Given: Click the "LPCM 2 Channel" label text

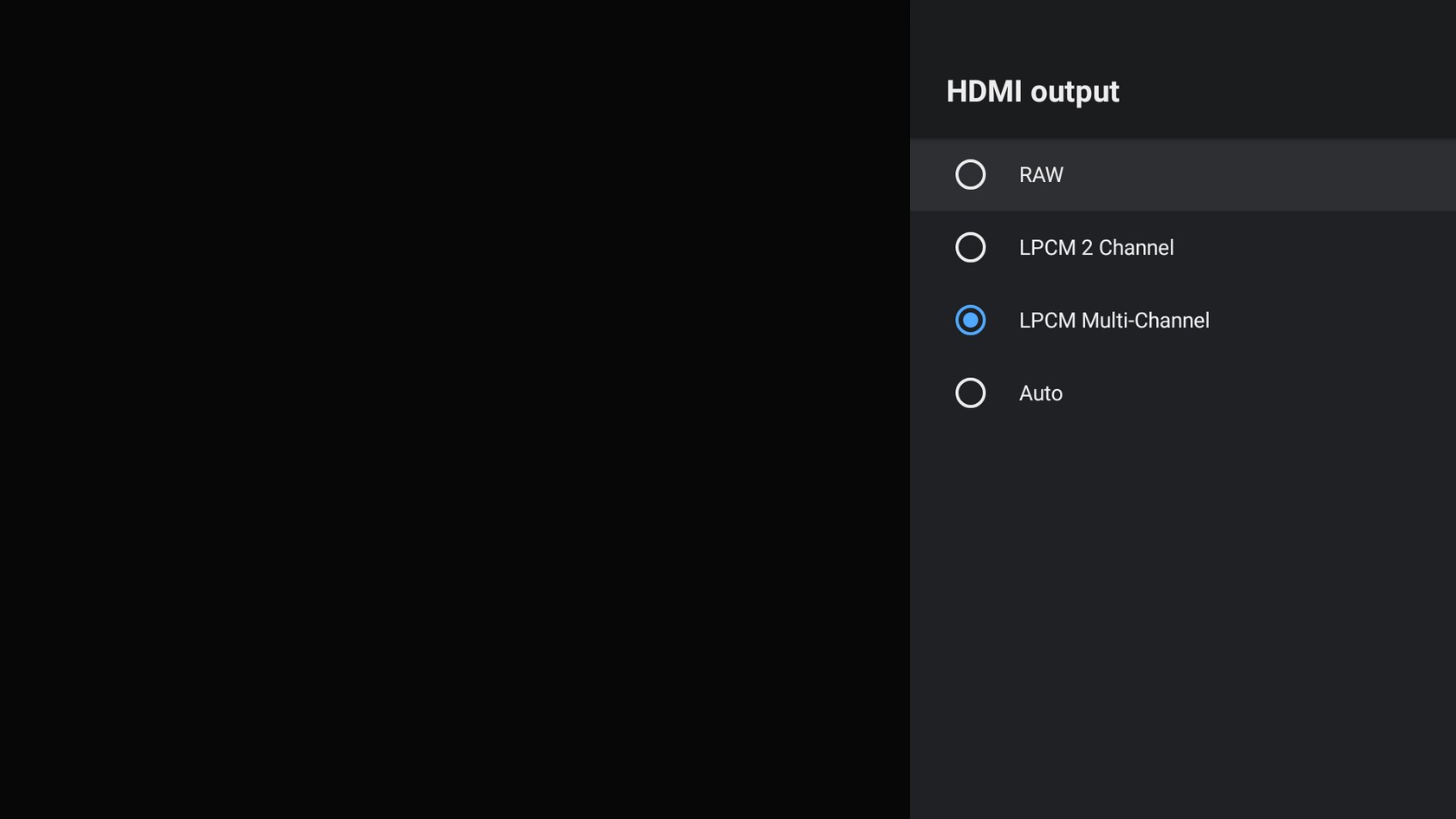Looking at the screenshot, I should (x=1096, y=248).
